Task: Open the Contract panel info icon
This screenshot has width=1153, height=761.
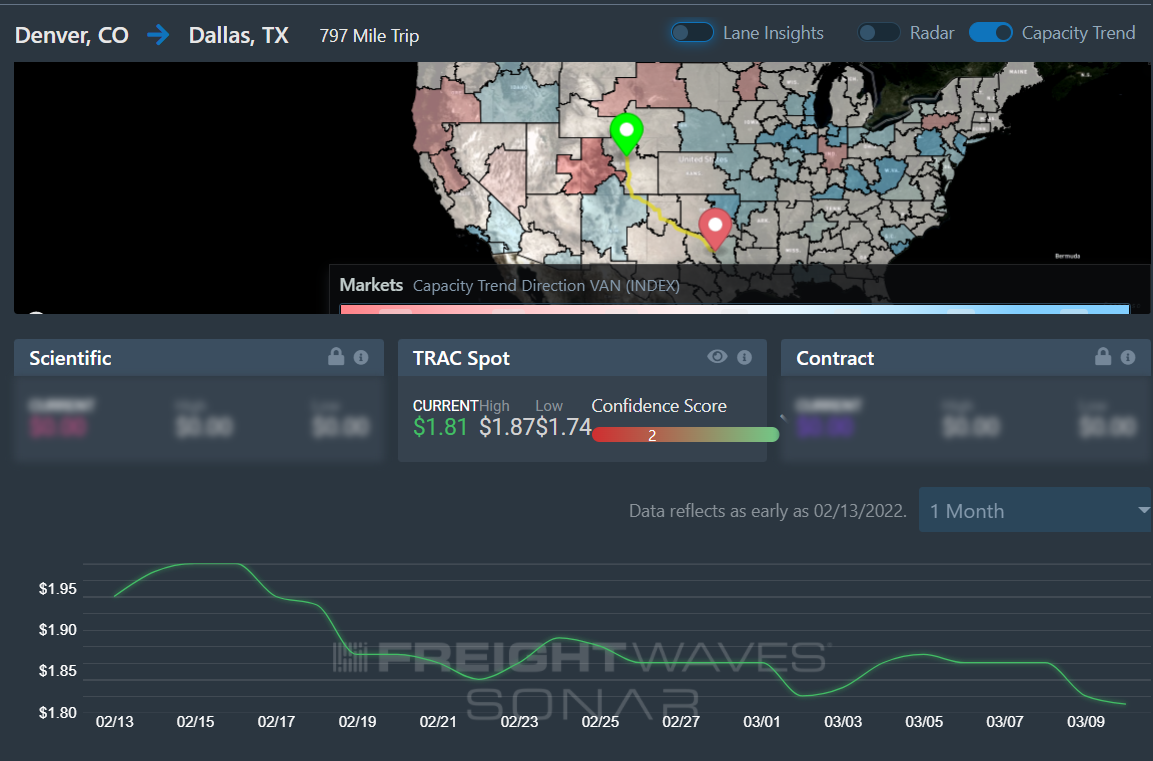Action: click(x=1128, y=357)
